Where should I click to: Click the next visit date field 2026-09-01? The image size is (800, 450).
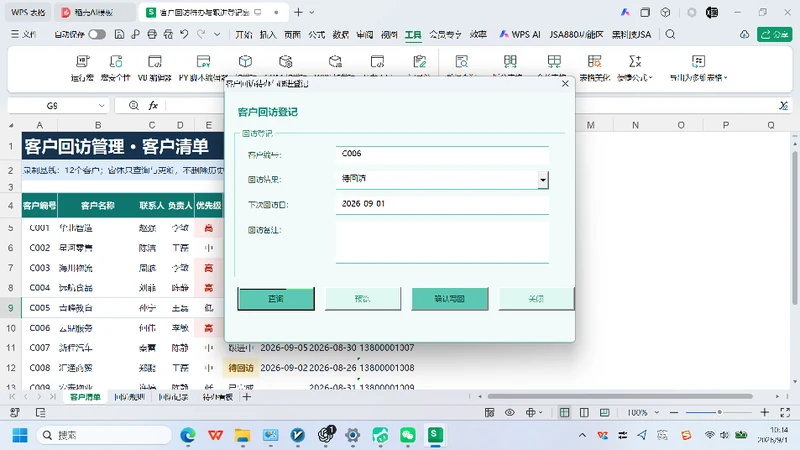(x=442, y=204)
